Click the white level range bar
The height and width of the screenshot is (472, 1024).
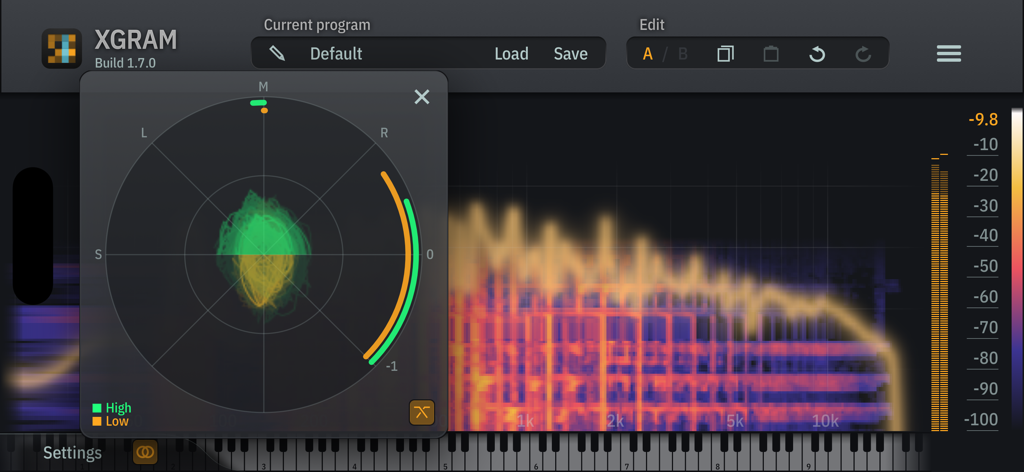(x=1017, y=270)
